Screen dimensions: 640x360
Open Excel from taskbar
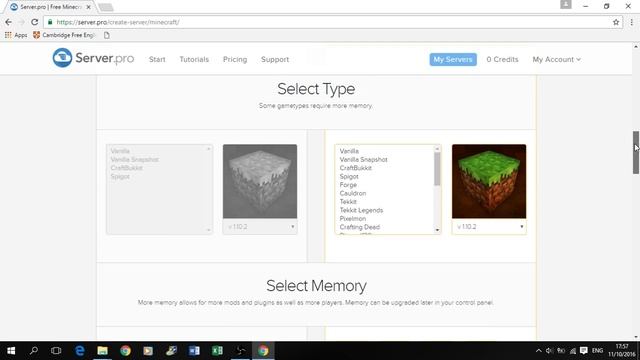point(217,351)
